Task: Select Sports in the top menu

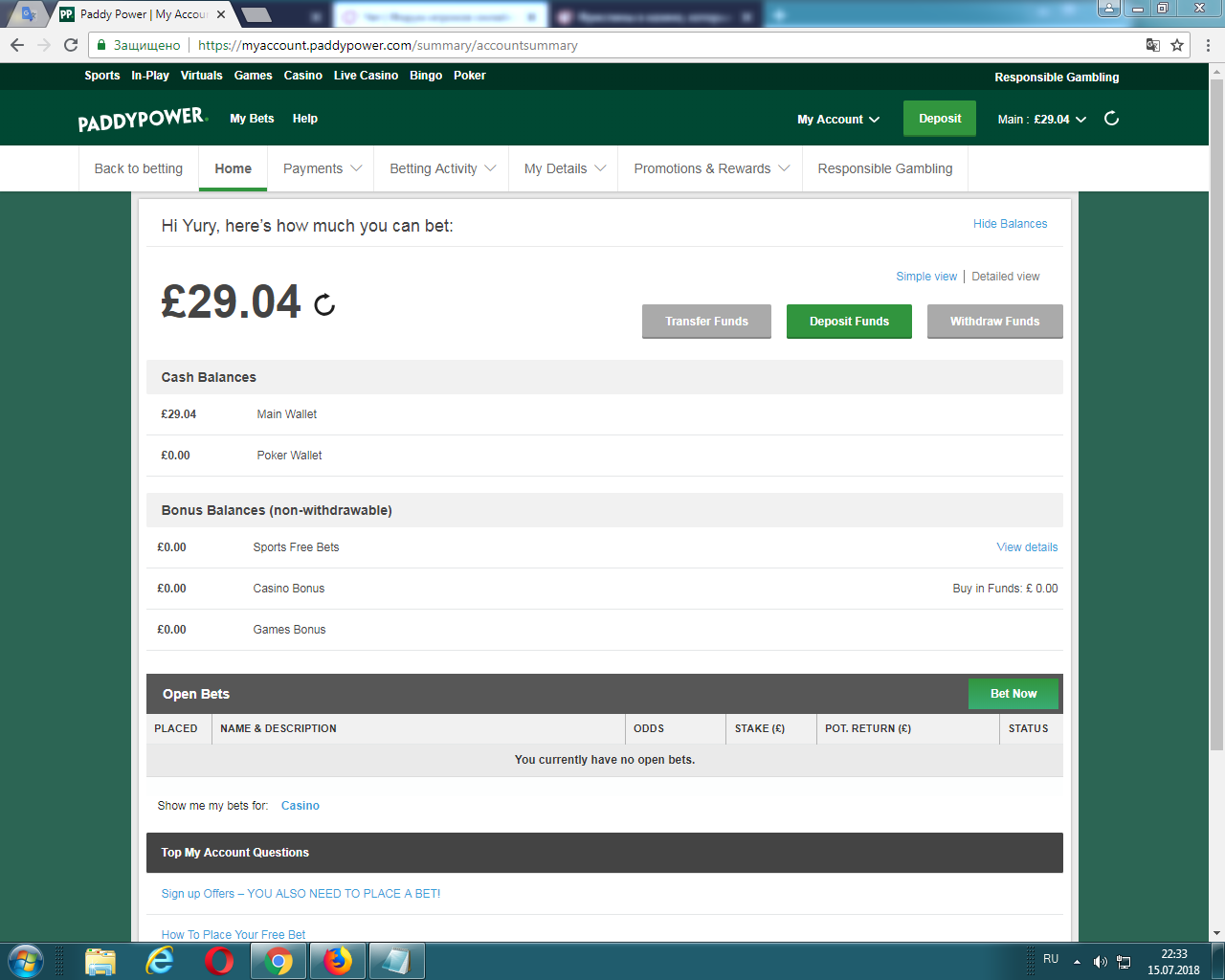Action: coord(102,76)
